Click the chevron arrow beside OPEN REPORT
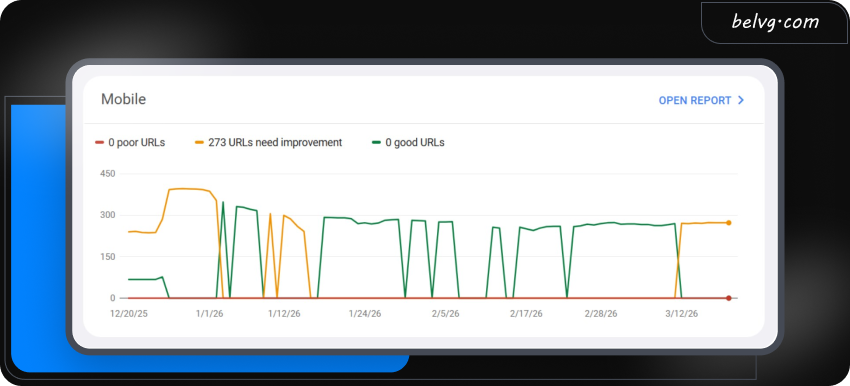The height and width of the screenshot is (386, 850). 740,100
